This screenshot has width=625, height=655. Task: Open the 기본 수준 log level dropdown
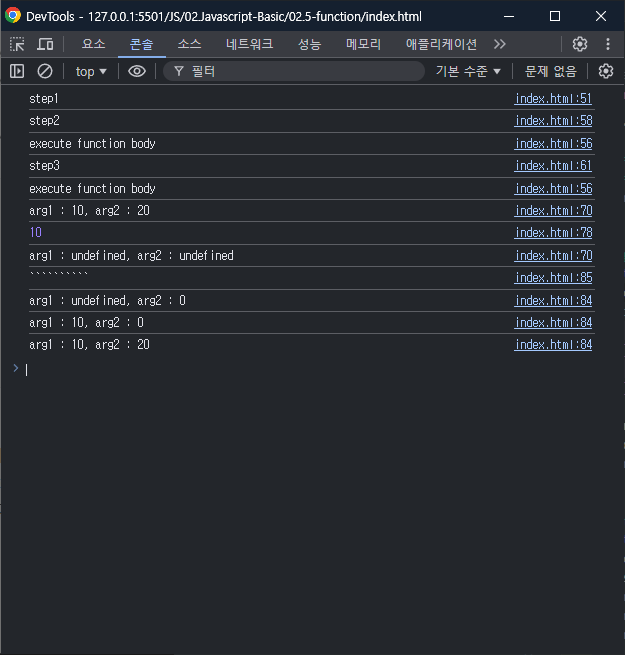(x=468, y=71)
